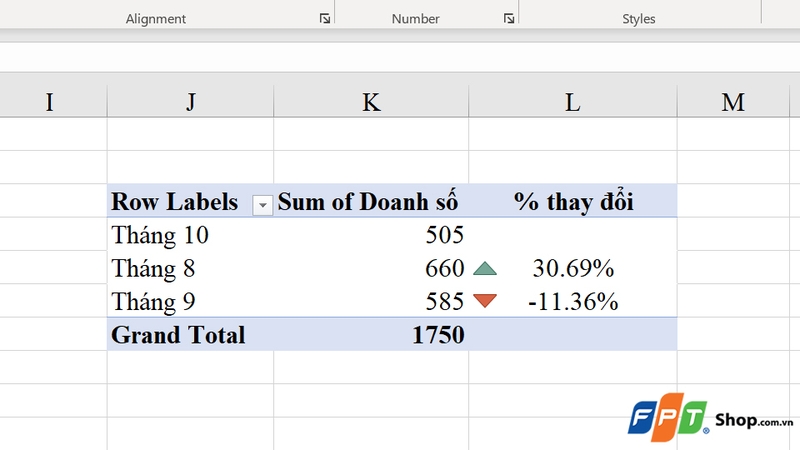Screen dimensions: 800x450
Task: Click the red down arrow icon
Action: coord(484,301)
